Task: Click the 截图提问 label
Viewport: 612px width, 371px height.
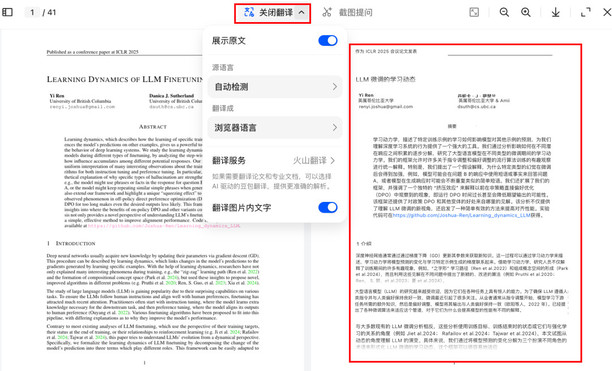Action: click(355, 12)
